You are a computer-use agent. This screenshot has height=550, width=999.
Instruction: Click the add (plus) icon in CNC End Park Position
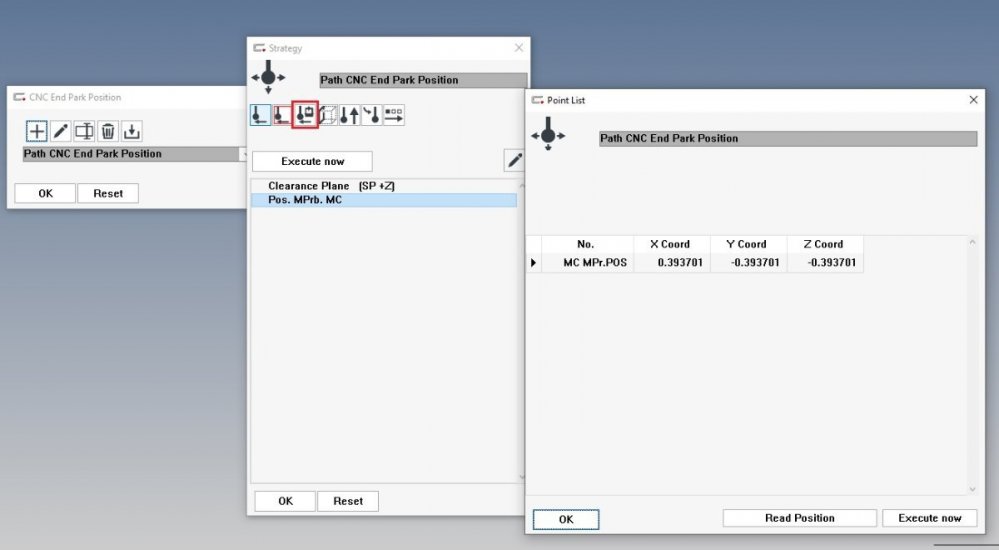[x=36, y=131]
